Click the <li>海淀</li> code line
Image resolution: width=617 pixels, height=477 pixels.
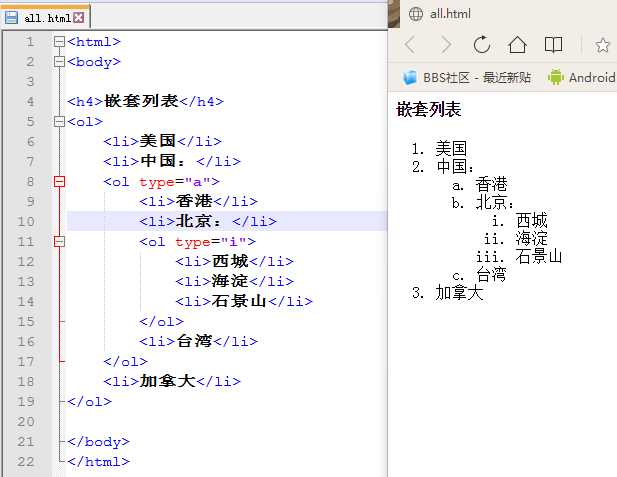(x=235, y=281)
